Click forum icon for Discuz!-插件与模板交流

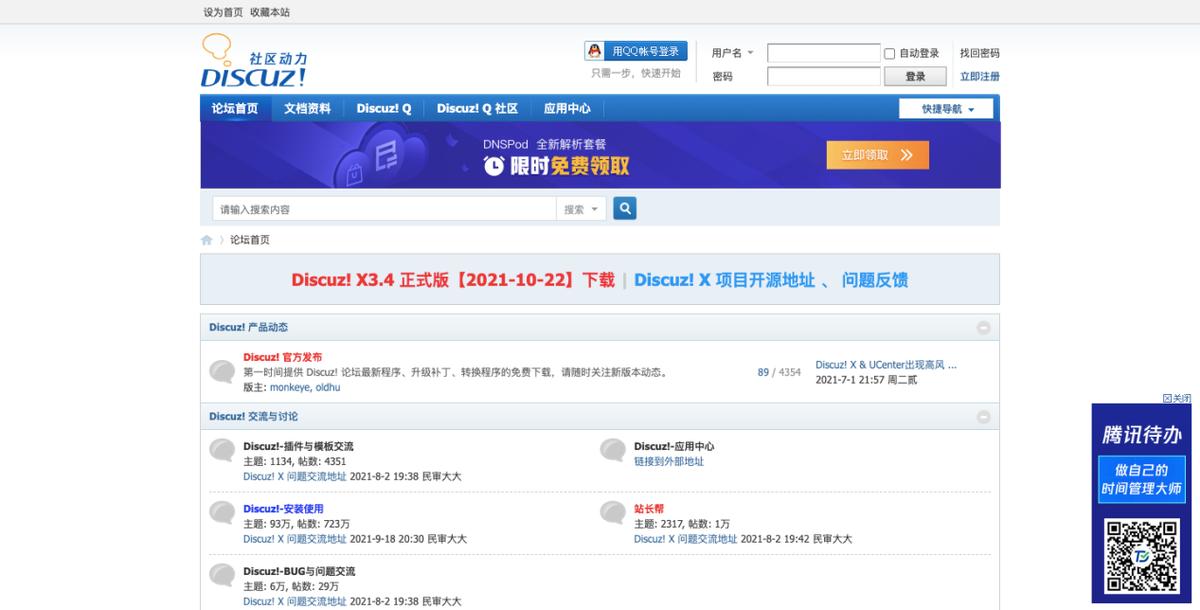[x=222, y=450]
